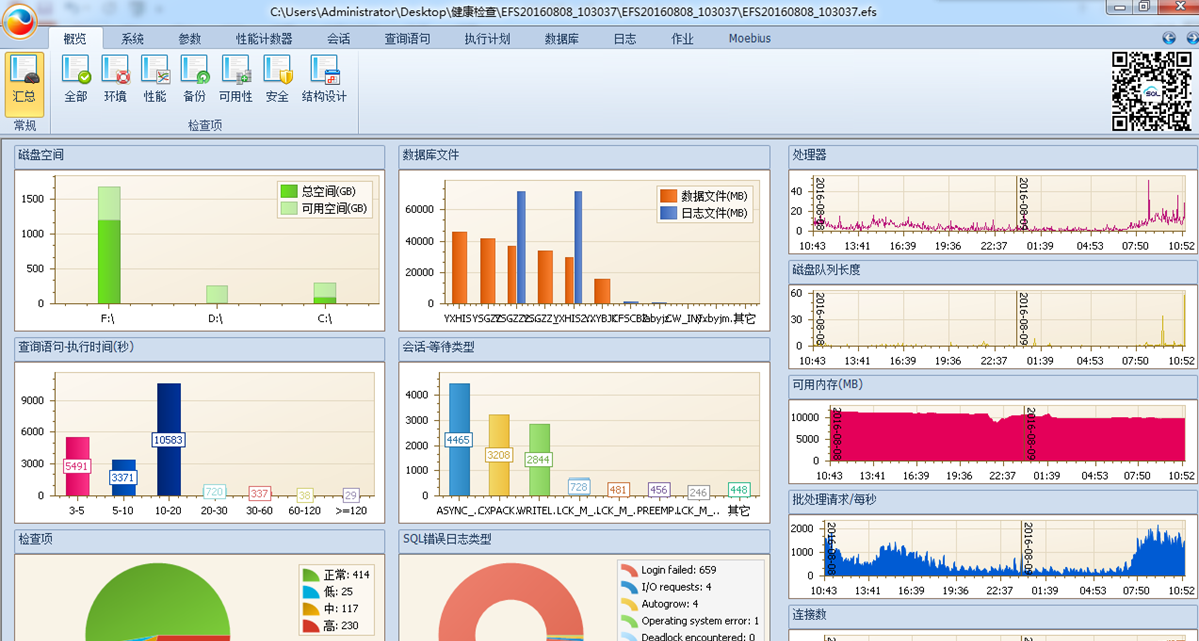
Task: Switch to the 概览 tab
Action: point(75,38)
